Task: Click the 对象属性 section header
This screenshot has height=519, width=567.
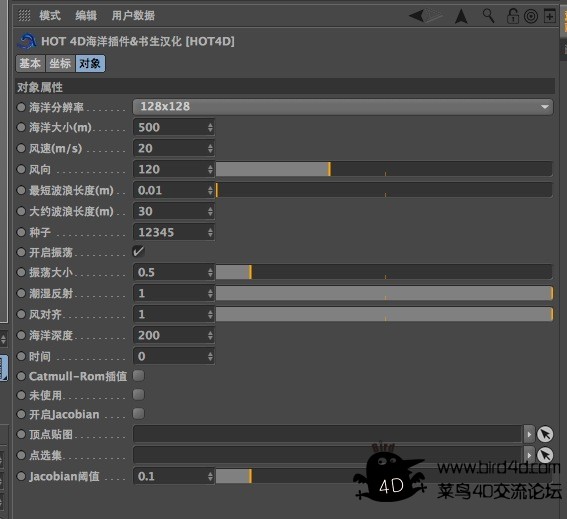Action: pyautogui.click(x=285, y=87)
